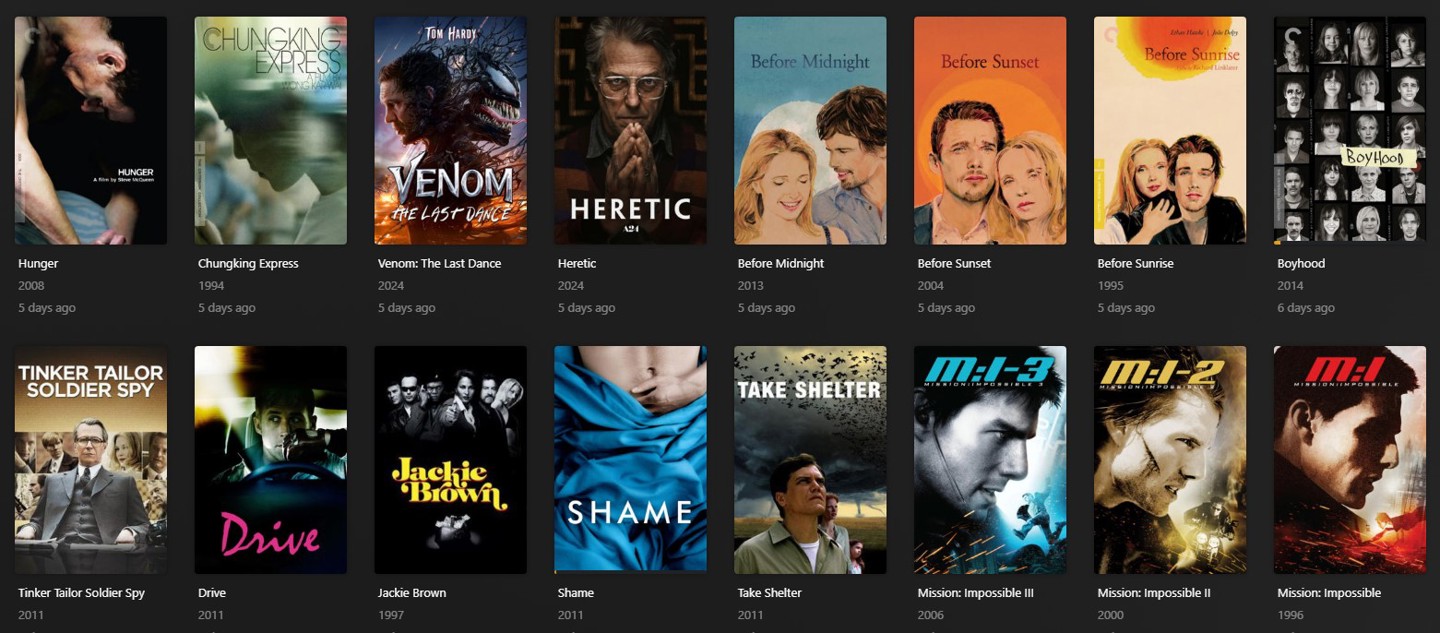The height and width of the screenshot is (633, 1440).
Task: Open the Jackie Brown poster
Action: [x=451, y=460]
